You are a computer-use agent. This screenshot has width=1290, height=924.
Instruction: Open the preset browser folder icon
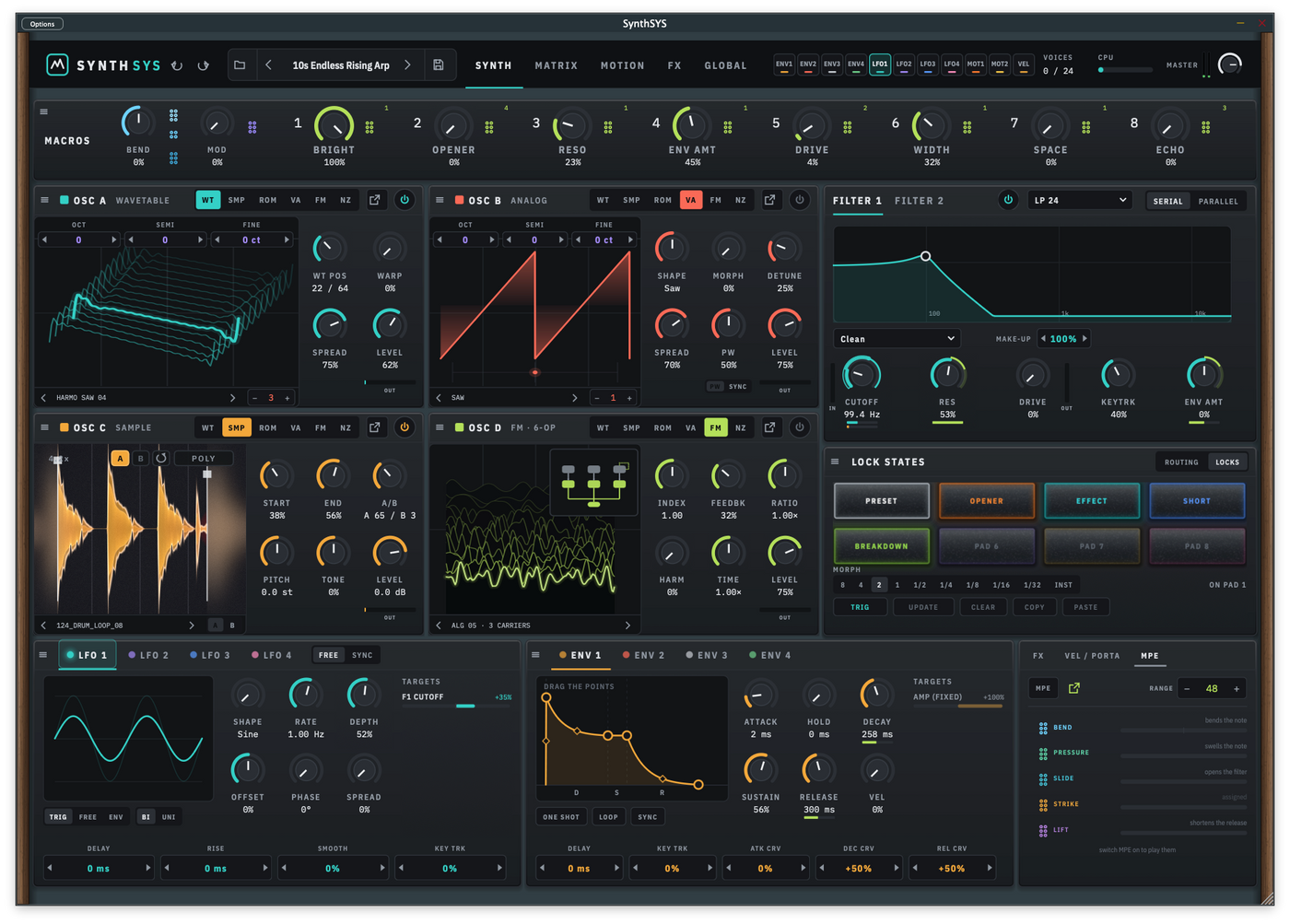pos(240,65)
